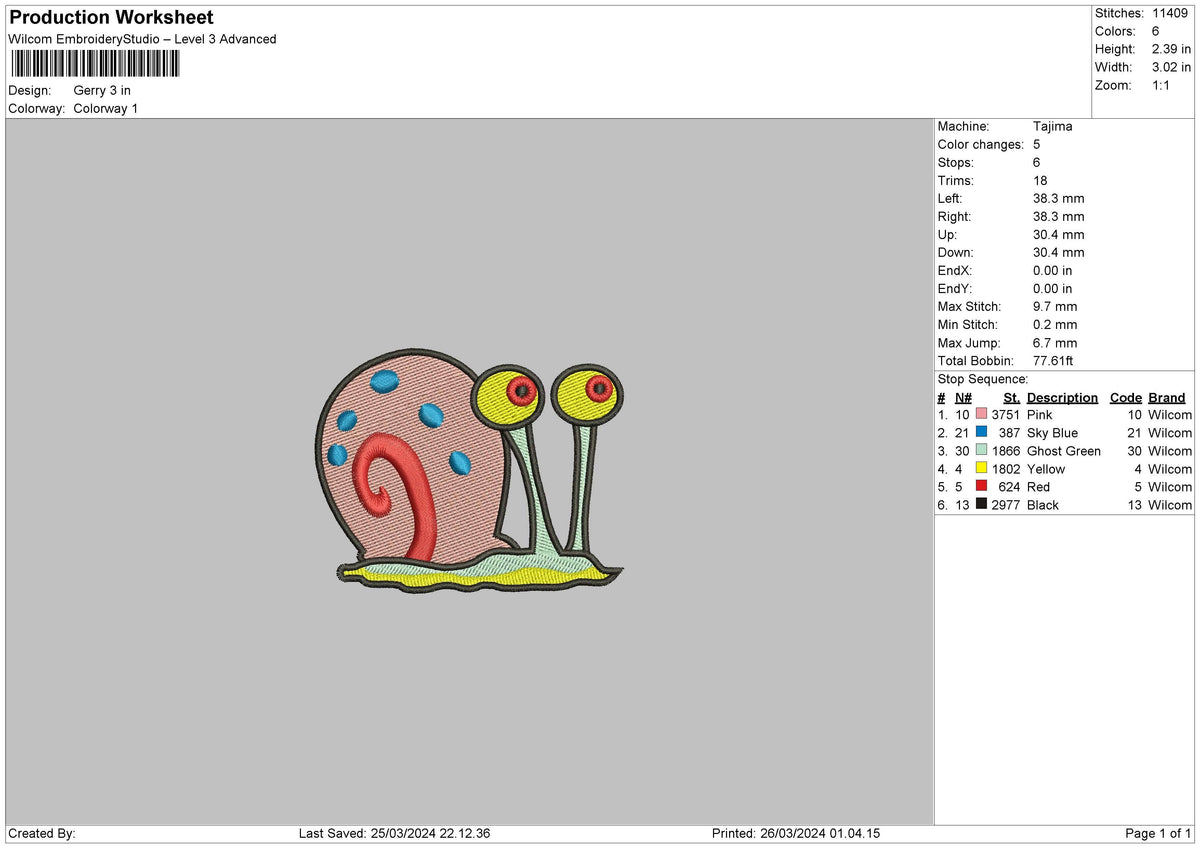Click the Stitches value 11409
The width and height of the screenshot is (1200, 848).
coord(1171,13)
